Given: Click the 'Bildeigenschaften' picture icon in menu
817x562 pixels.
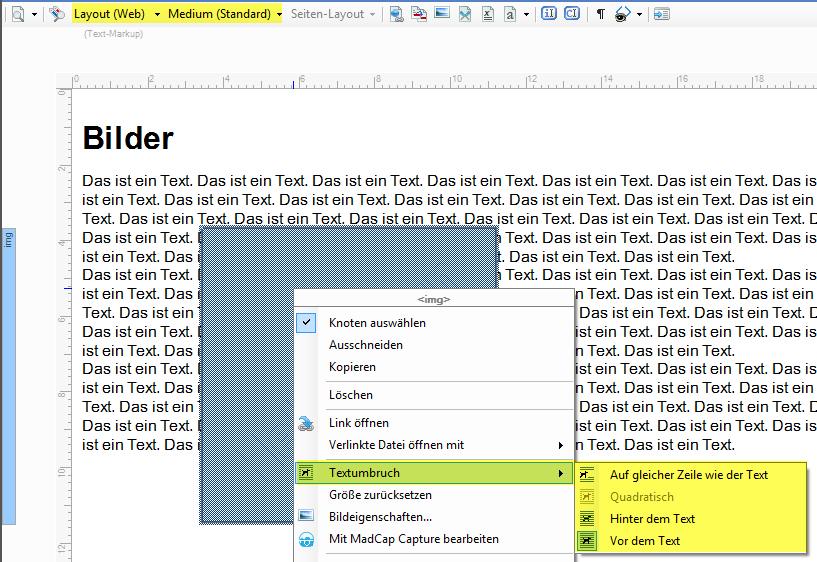Looking at the screenshot, I should click(x=308, y=517).
